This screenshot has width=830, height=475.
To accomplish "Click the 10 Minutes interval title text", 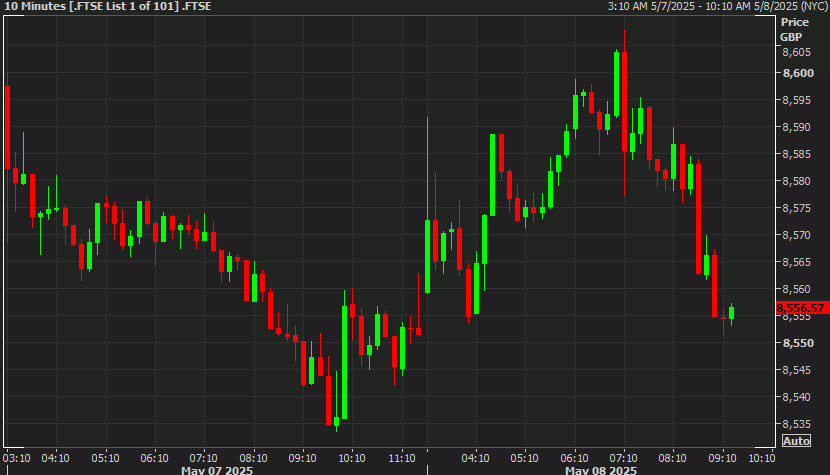I will coord(35,6).
